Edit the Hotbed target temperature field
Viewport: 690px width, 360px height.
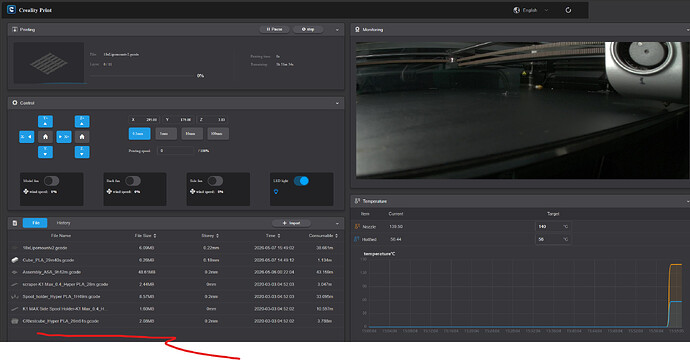click(553, 239)
